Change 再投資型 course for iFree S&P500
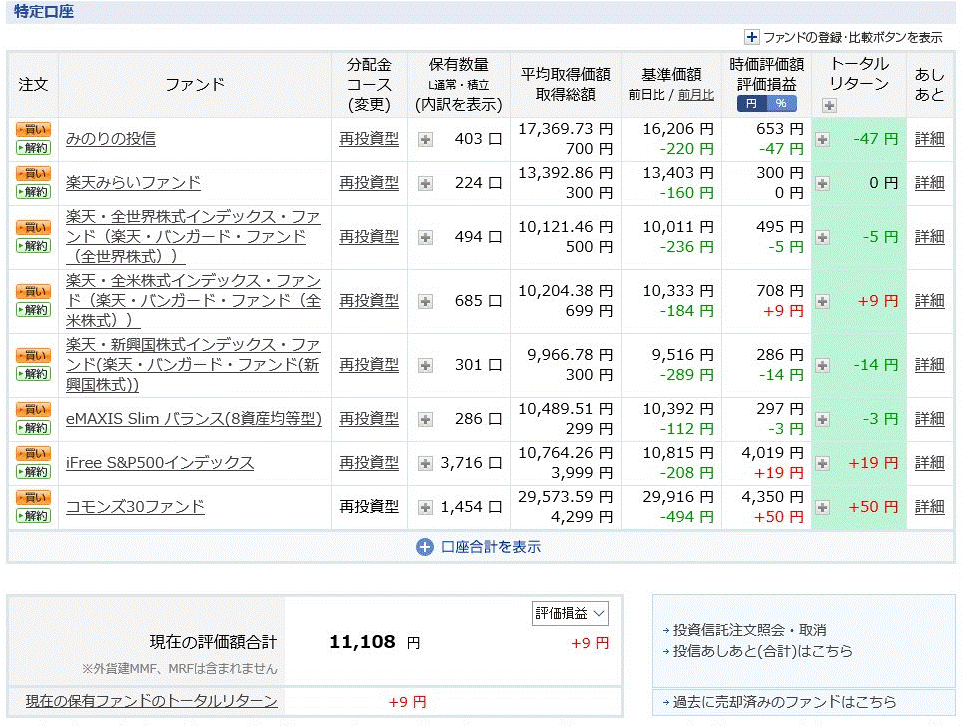 [x=369, y=463]
